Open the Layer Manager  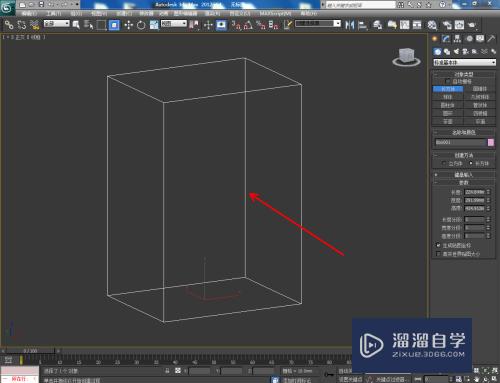coord(378,25)
